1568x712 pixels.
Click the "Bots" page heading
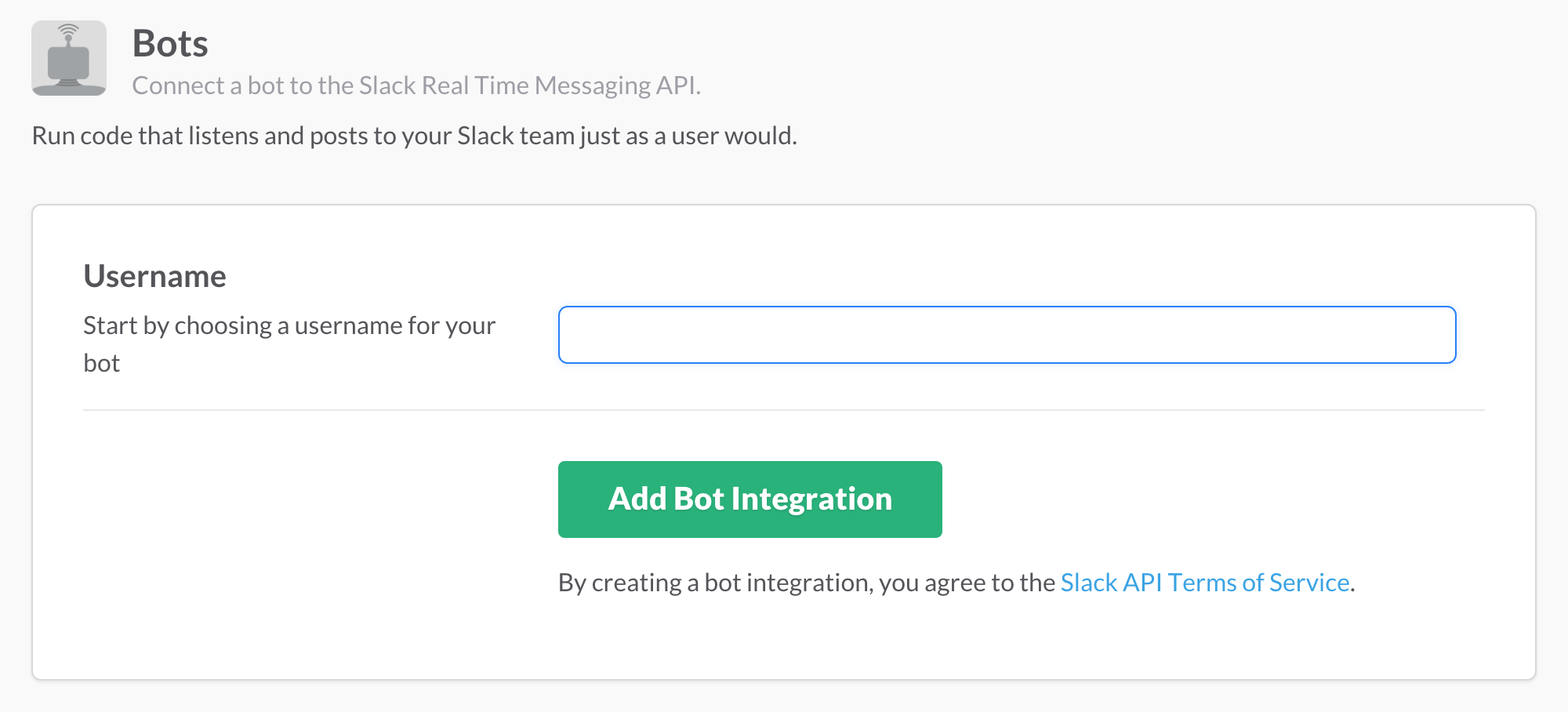click(170, 43)
